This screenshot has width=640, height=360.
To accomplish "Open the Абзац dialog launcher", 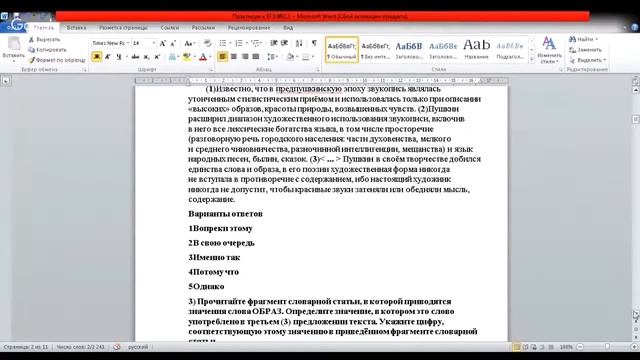I will [x=318, y=70].
